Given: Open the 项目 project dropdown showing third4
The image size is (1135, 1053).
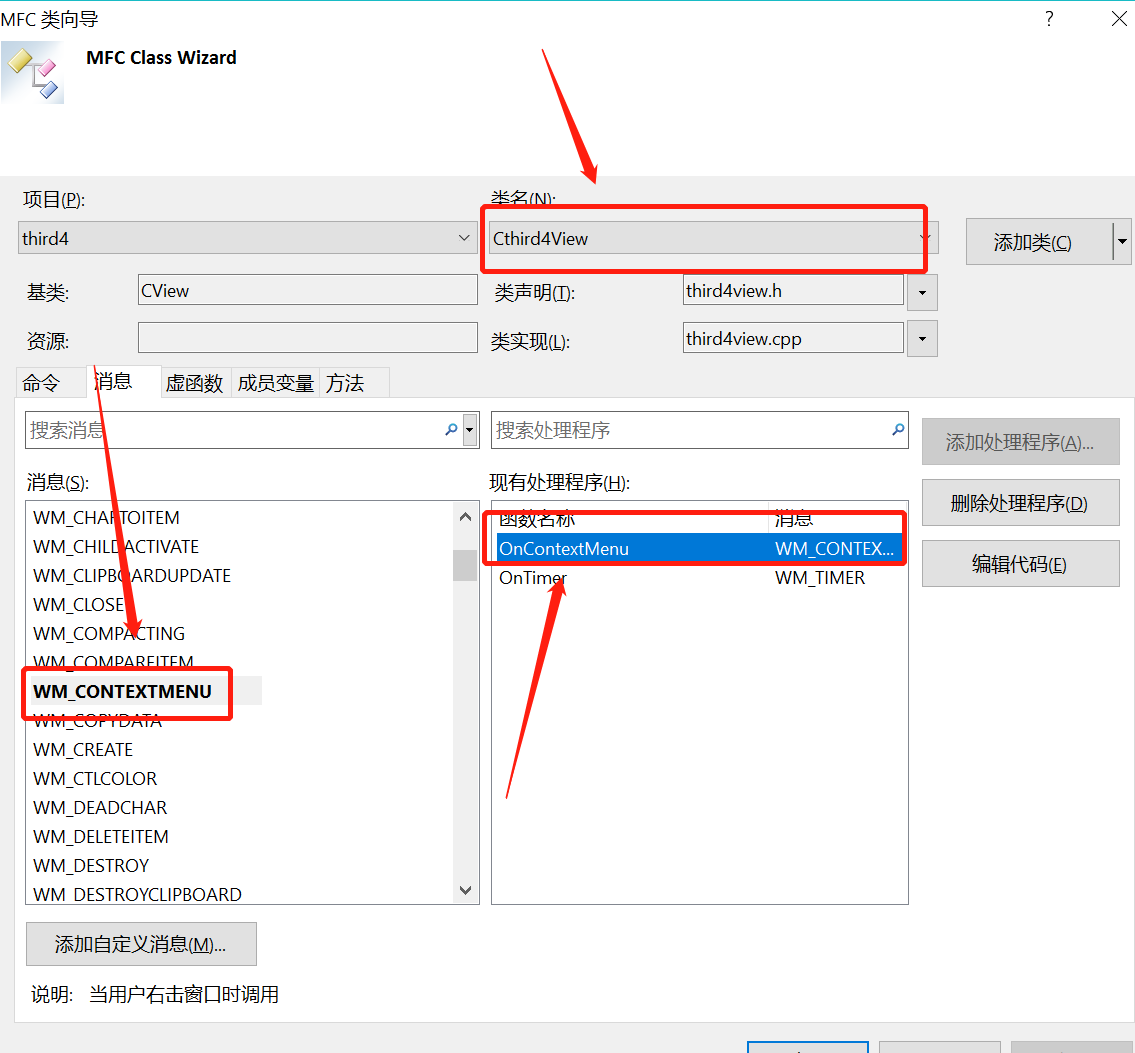Looking at the screenshot, I should coord(463,238).
